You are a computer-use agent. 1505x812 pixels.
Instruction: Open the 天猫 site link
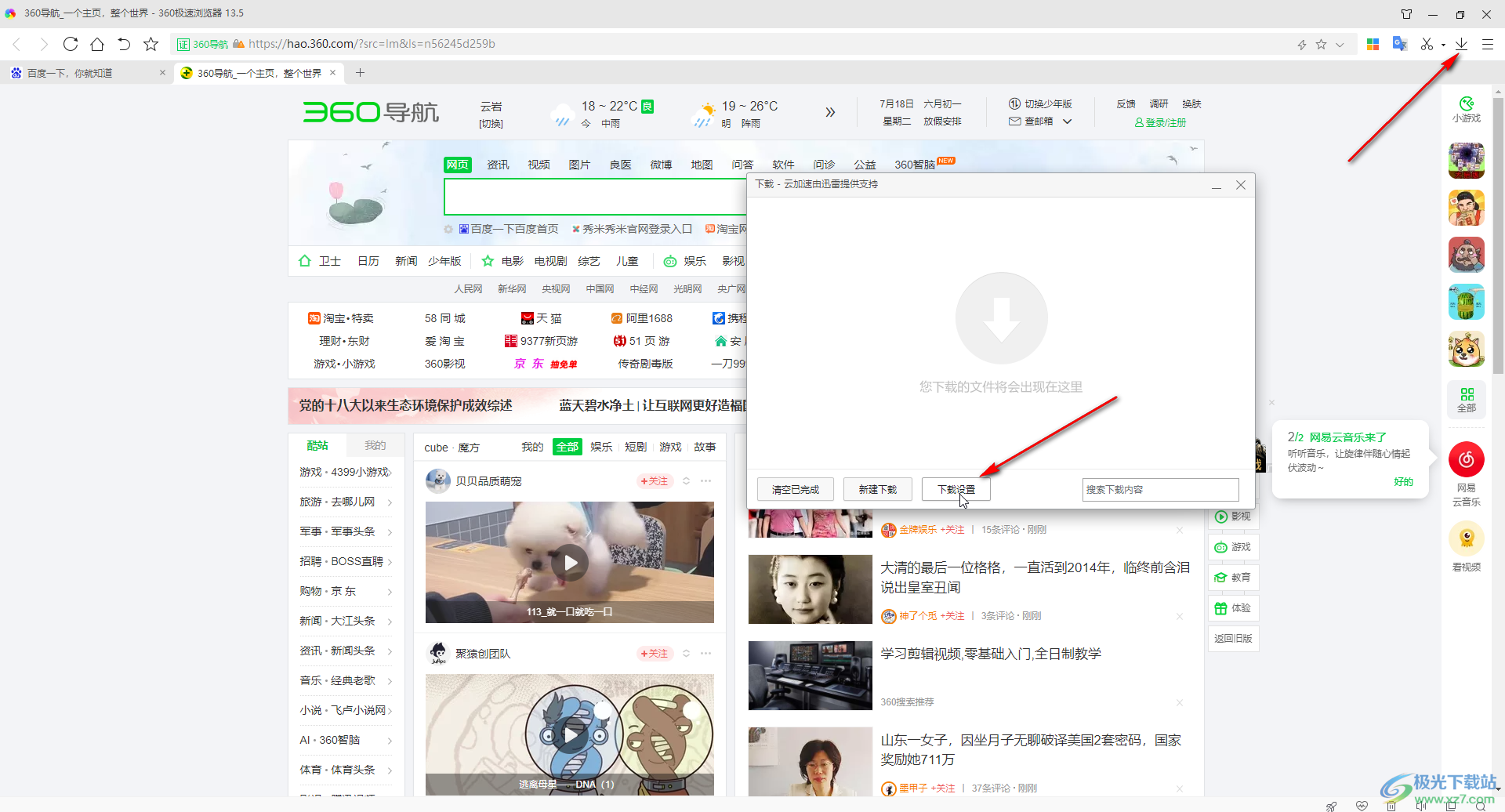point(542,318)
